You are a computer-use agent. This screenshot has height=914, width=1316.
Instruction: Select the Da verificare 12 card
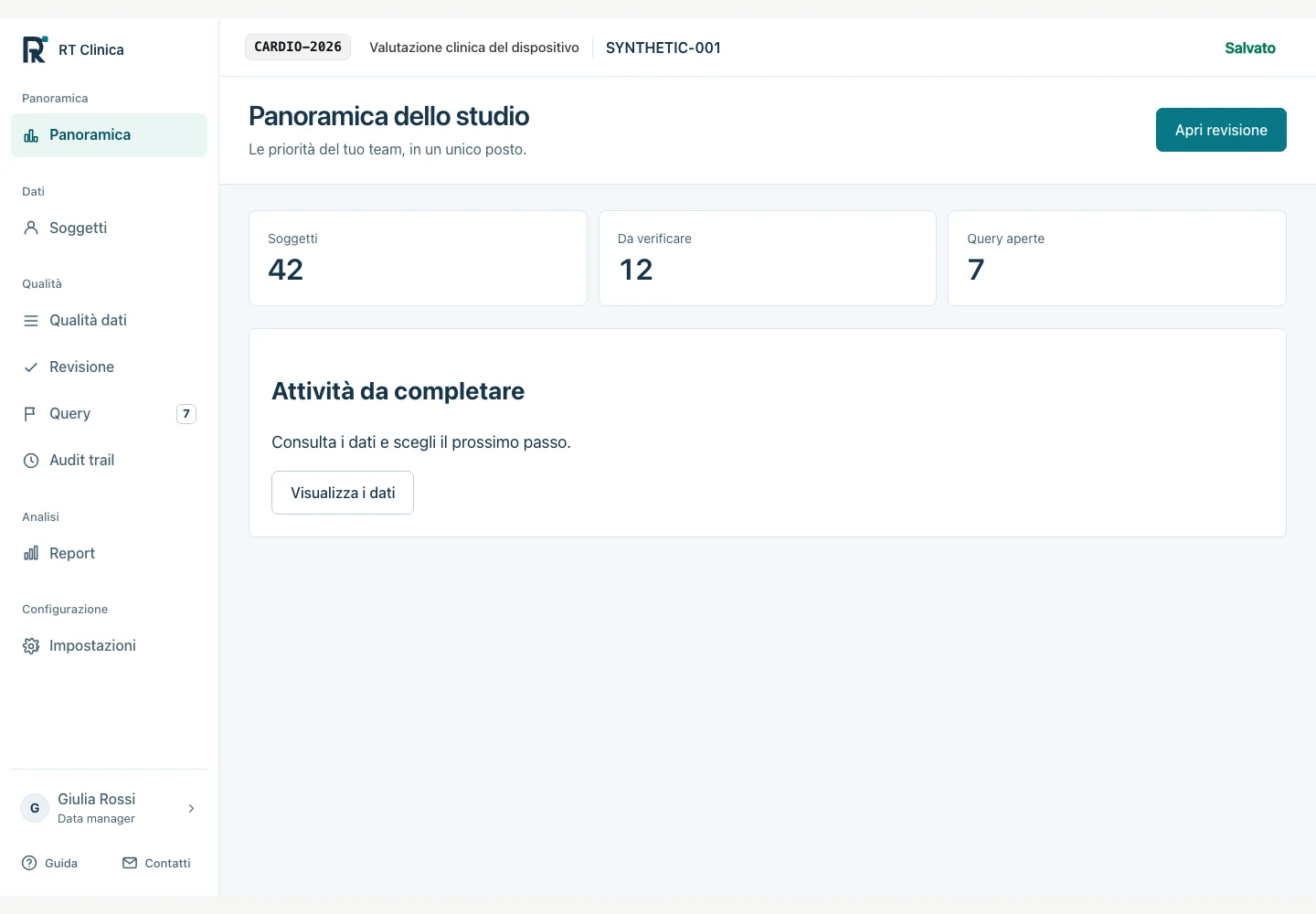[768, 259]
